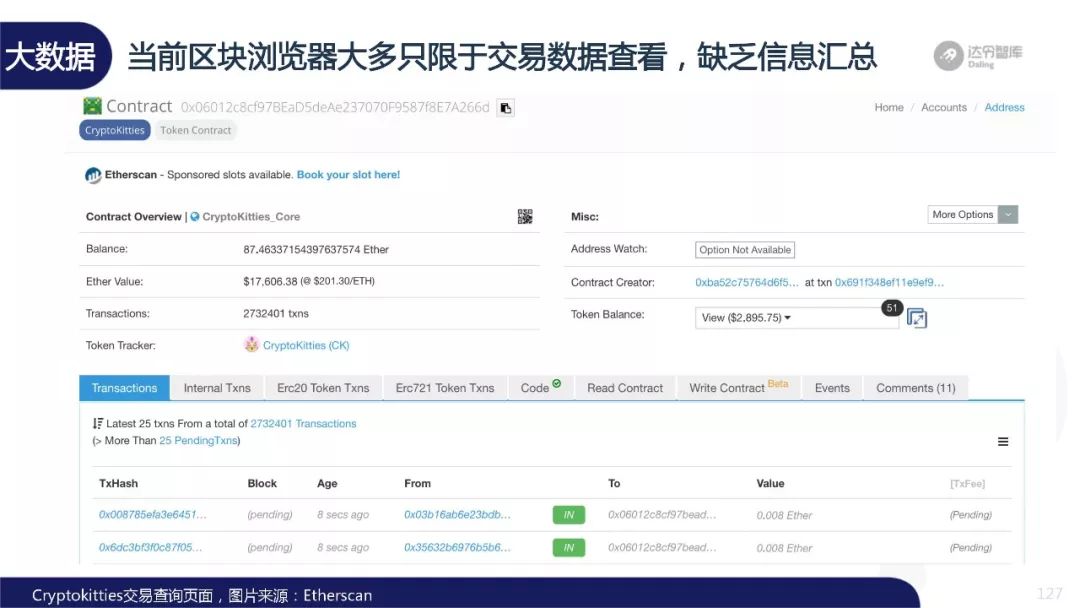Open the 2732401 Transactions link
Screen dimensions: 1080x608
tap(303, 423)
